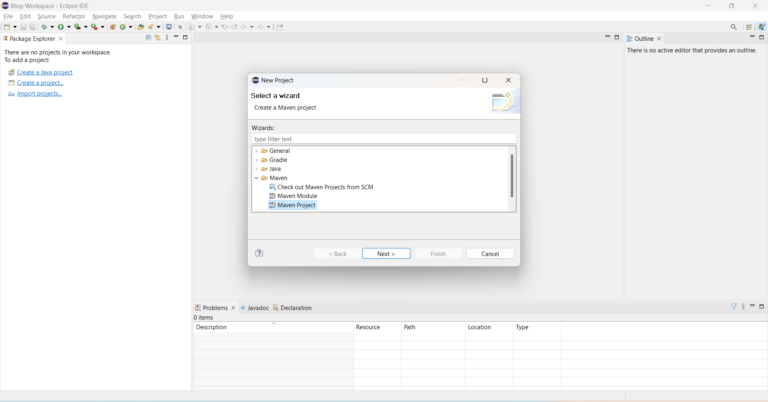The image size is (768, 402).
Task: Click the Debug bug toolbar icon
Action: (46, 27)
